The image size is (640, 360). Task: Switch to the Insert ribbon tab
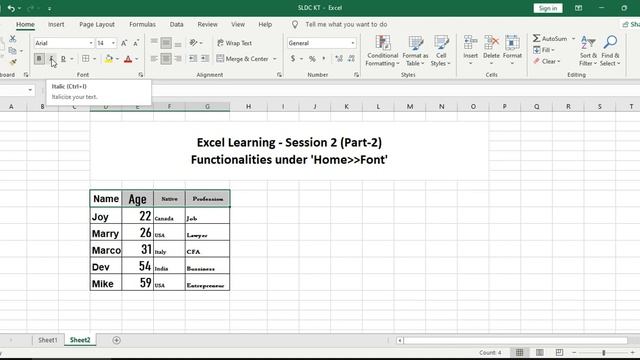(x=56, y=24)
